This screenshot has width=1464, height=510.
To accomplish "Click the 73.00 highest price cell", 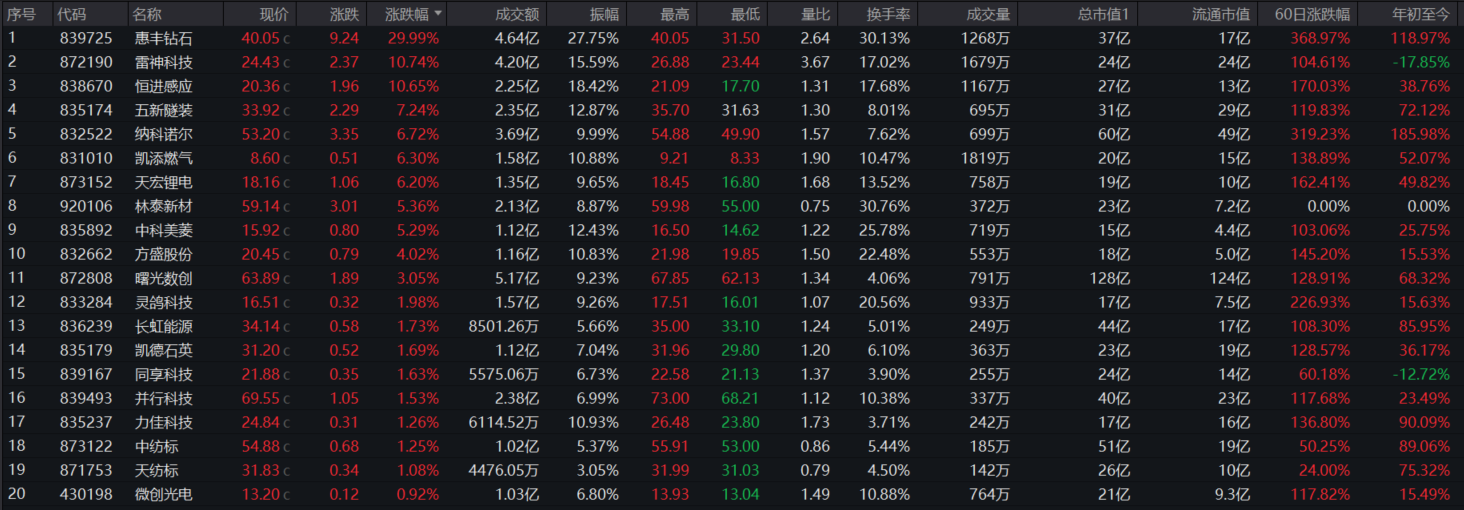I will point(669,398).
